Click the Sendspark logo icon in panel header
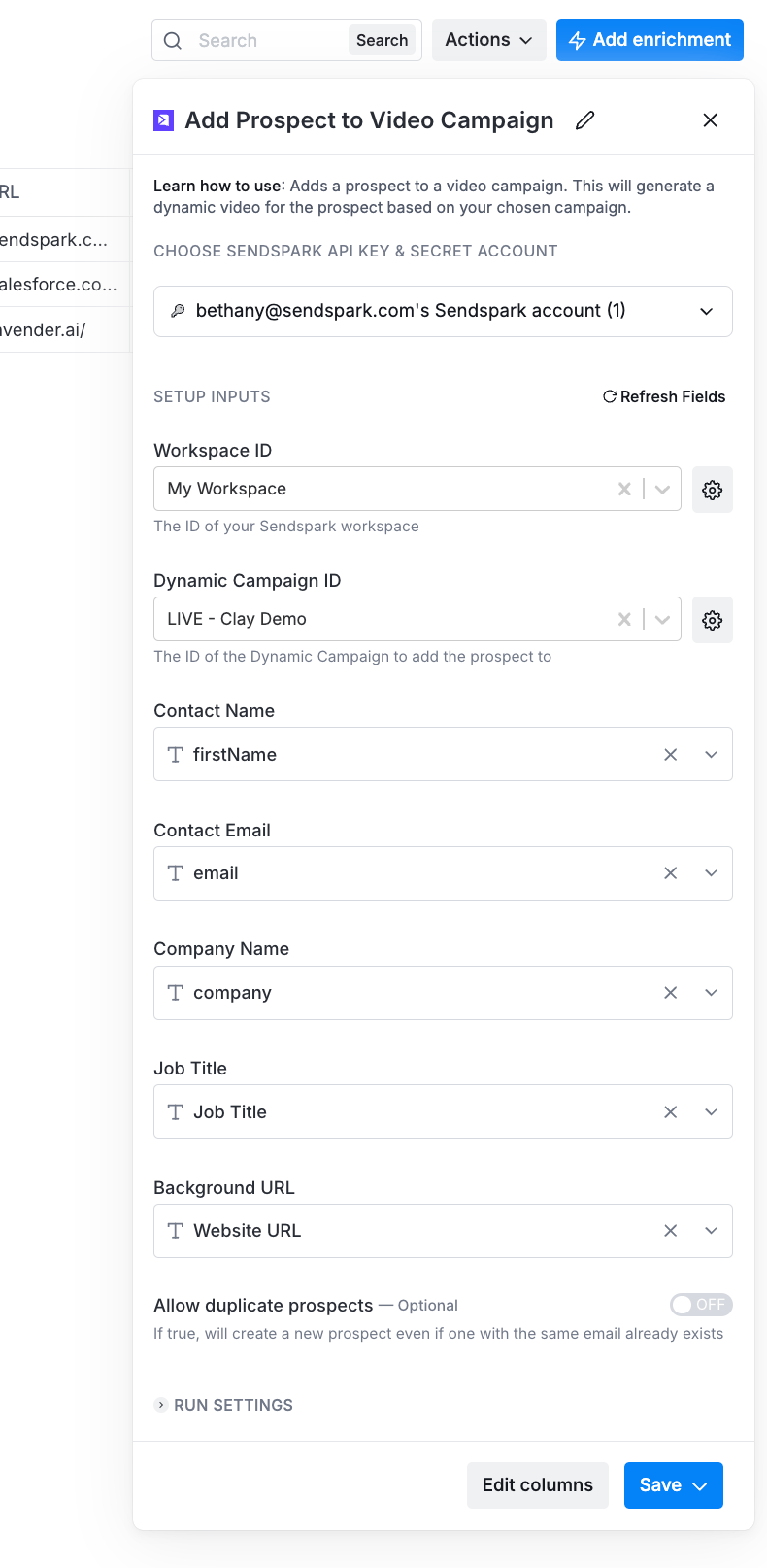 [163, 120]
